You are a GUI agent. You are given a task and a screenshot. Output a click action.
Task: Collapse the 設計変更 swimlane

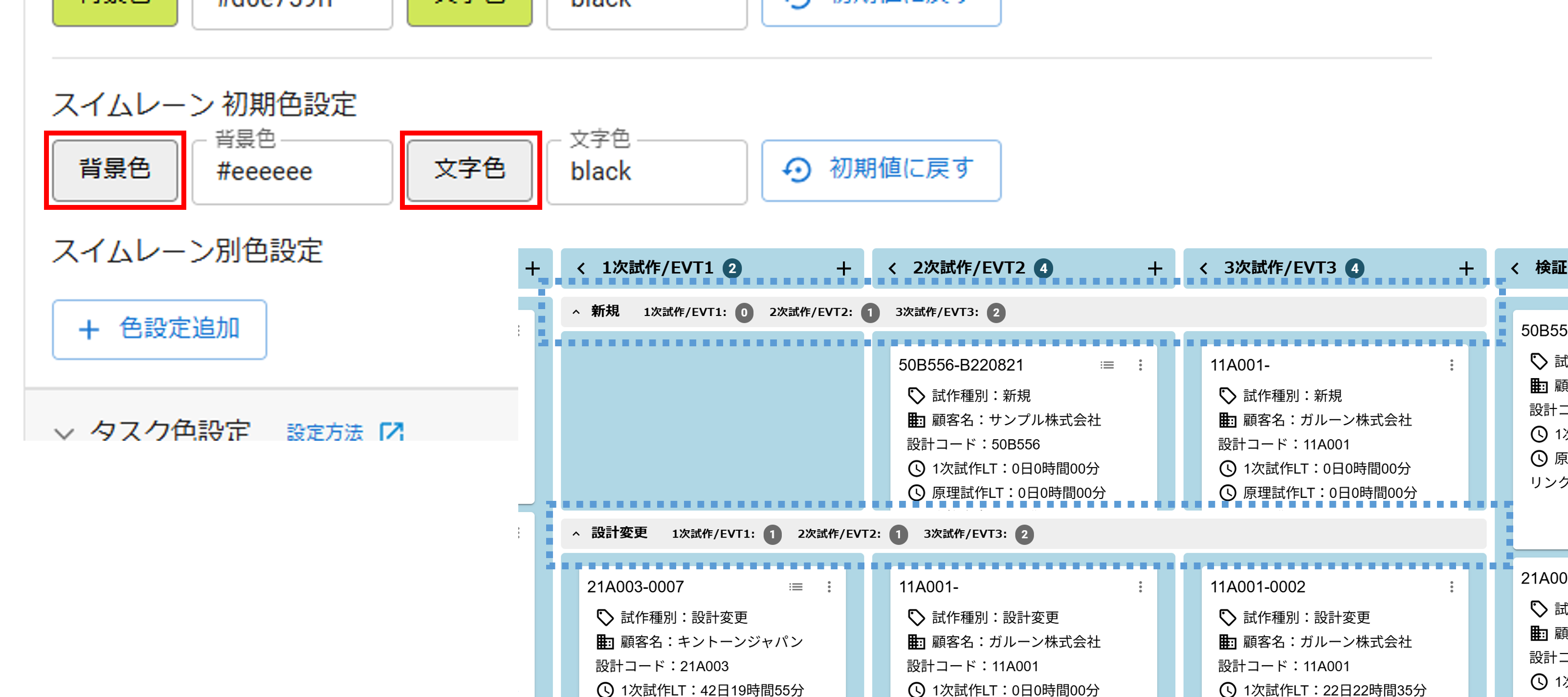pos(576,534)
